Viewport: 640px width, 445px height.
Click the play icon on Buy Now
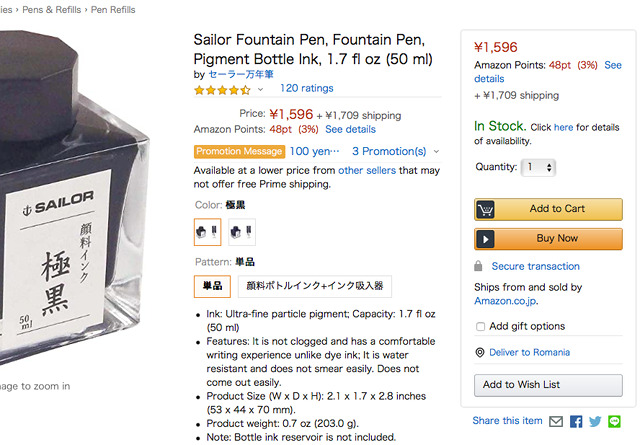pos(486,239)
